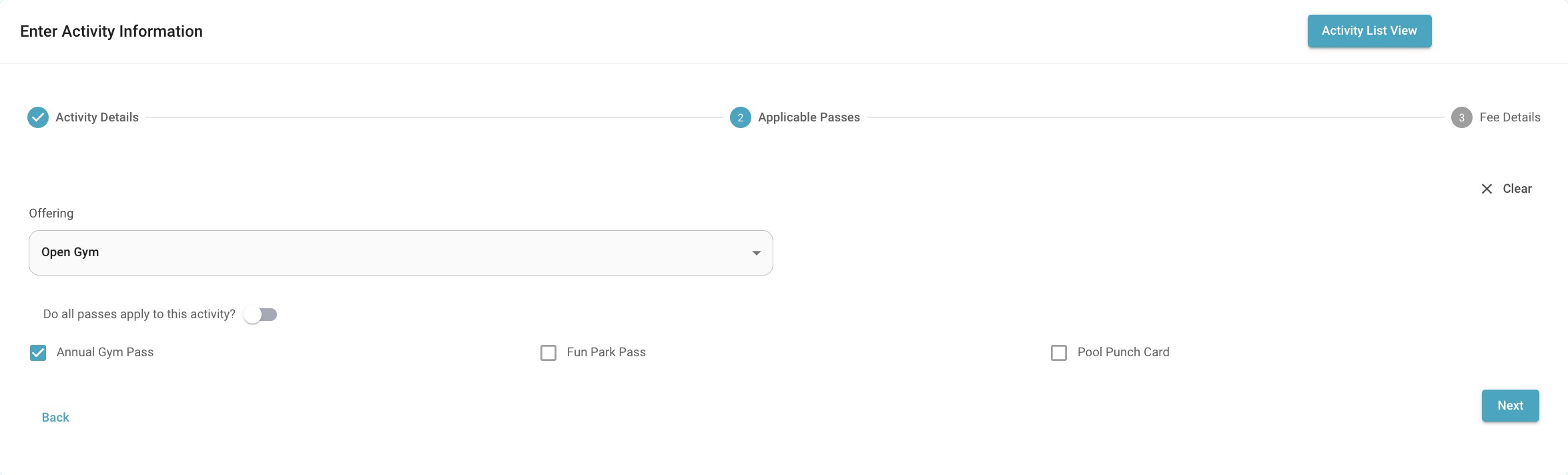Click the Annual Gym Pass label text
This screenshot has width=1568, height=475.
click(105, 352)
